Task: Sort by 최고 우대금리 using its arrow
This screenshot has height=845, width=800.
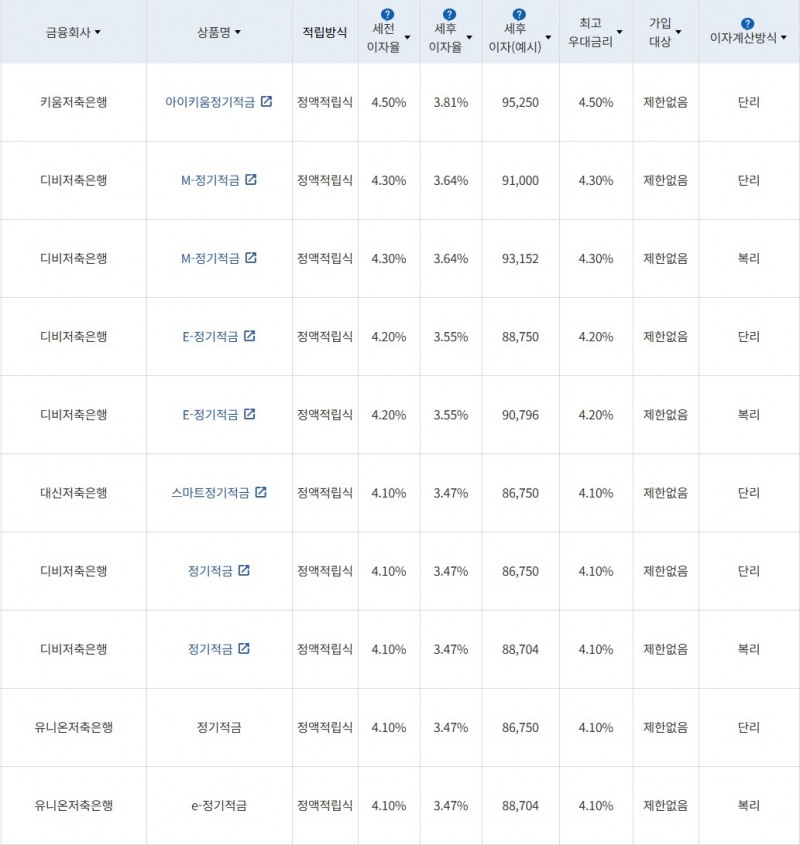Action: point(620,33)
